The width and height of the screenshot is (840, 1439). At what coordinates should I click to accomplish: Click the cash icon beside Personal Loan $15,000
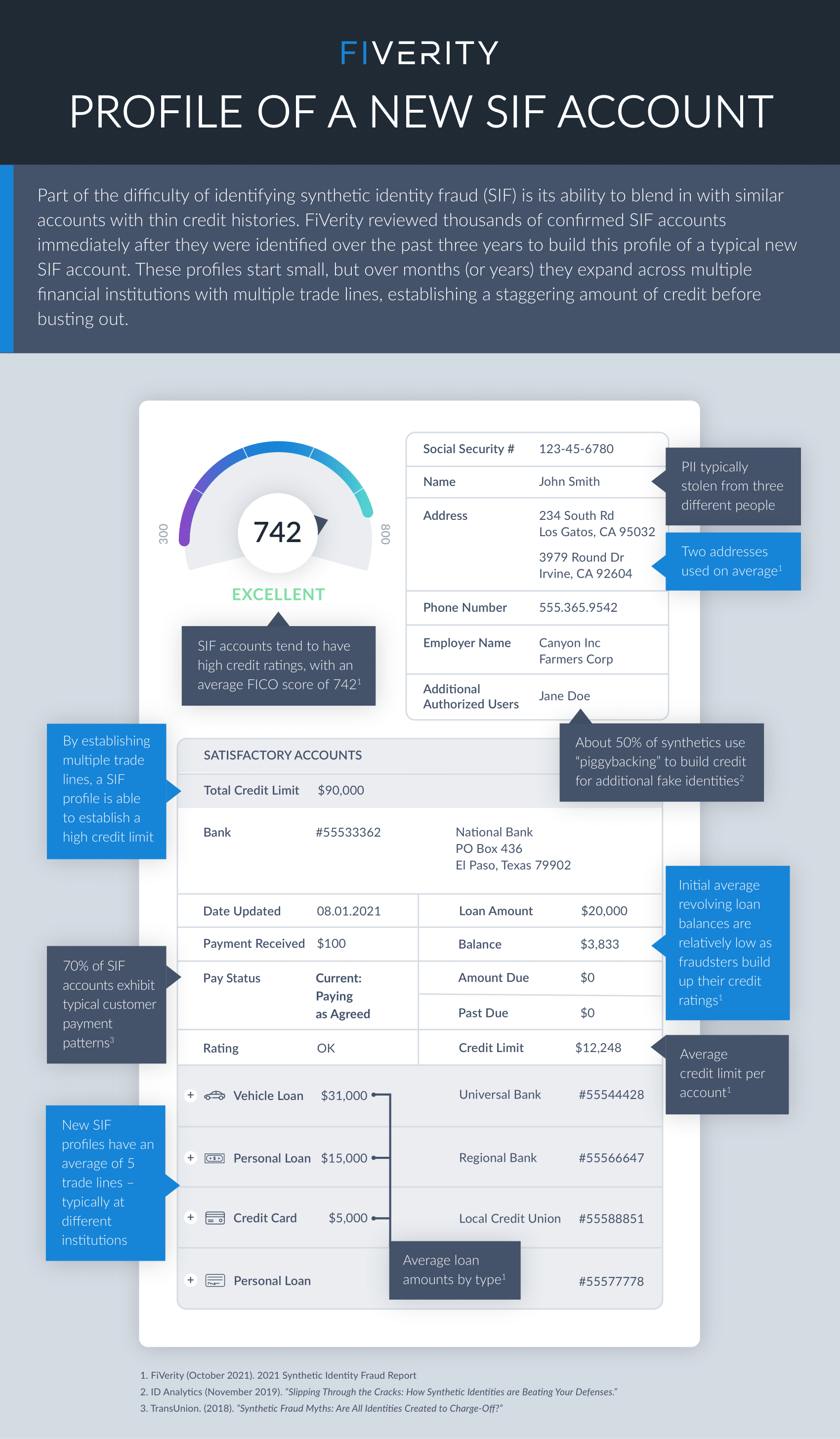(x=215, y=1158)
